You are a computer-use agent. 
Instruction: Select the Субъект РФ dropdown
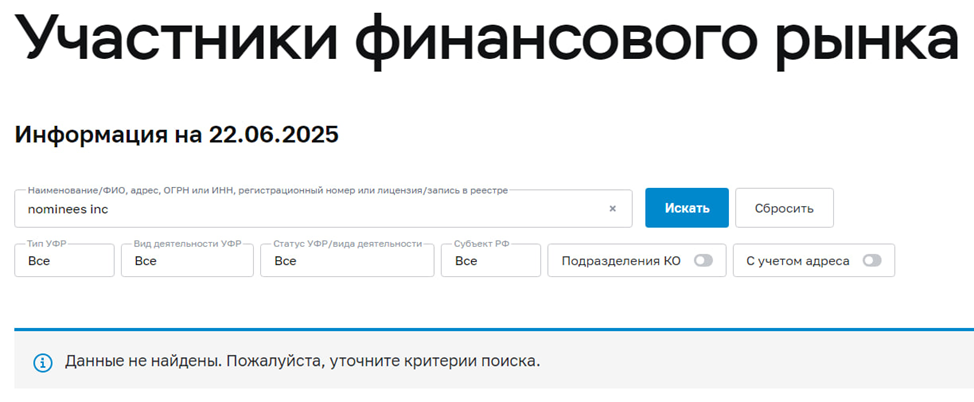493,261
